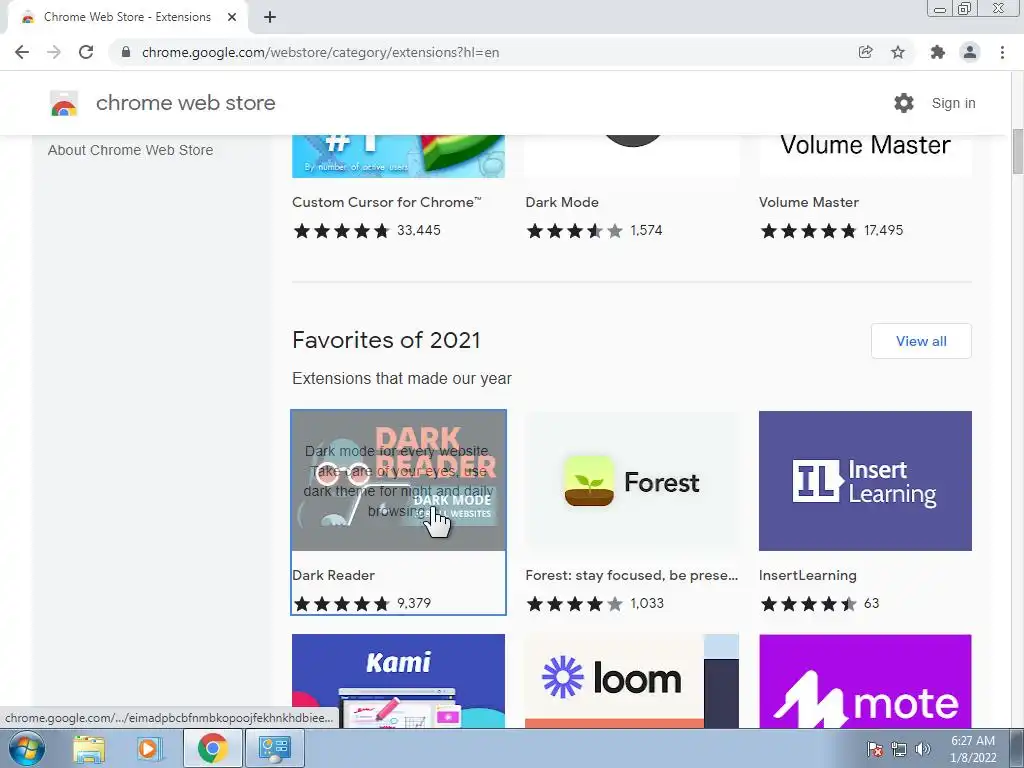Screen dimensions: 1024x768
Task: Click the 33,445 rating count
Action: click(x=419, y=231)
